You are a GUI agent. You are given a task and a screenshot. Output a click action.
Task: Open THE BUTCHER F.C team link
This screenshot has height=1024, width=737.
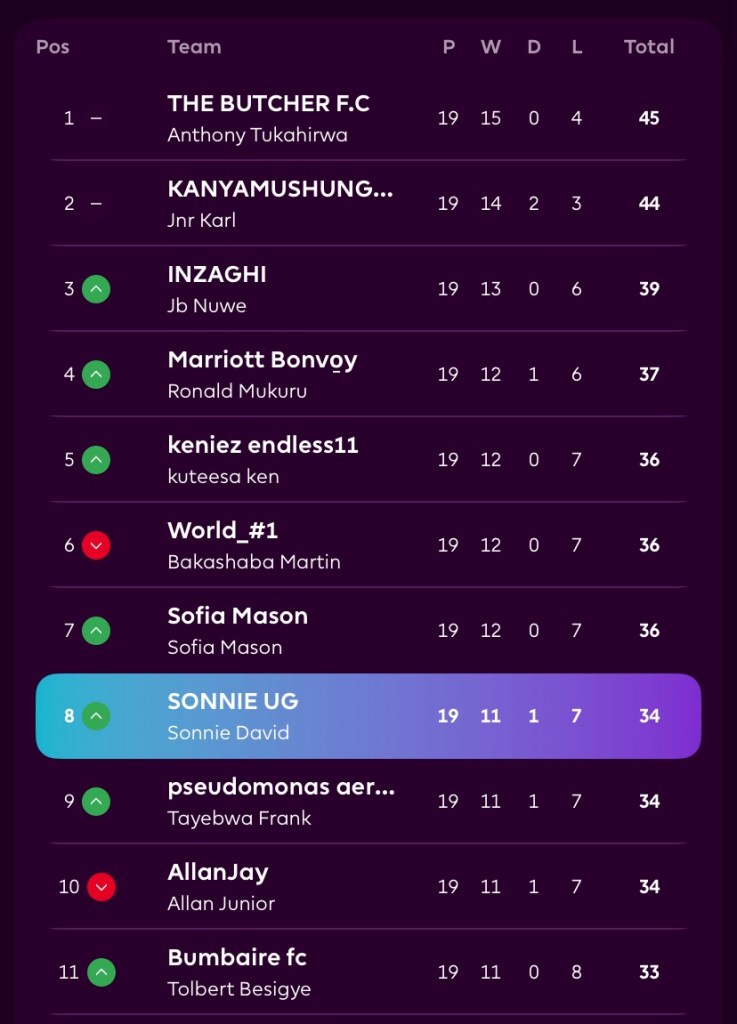(x=268, y=104)
